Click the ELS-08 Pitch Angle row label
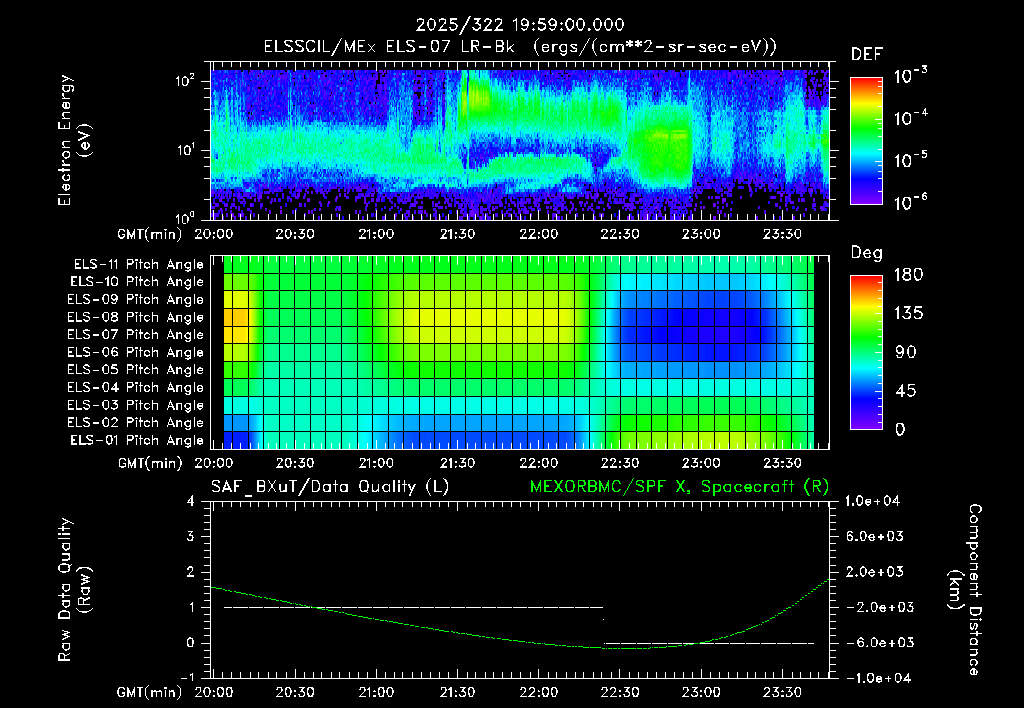 click(x=136, y=317)
